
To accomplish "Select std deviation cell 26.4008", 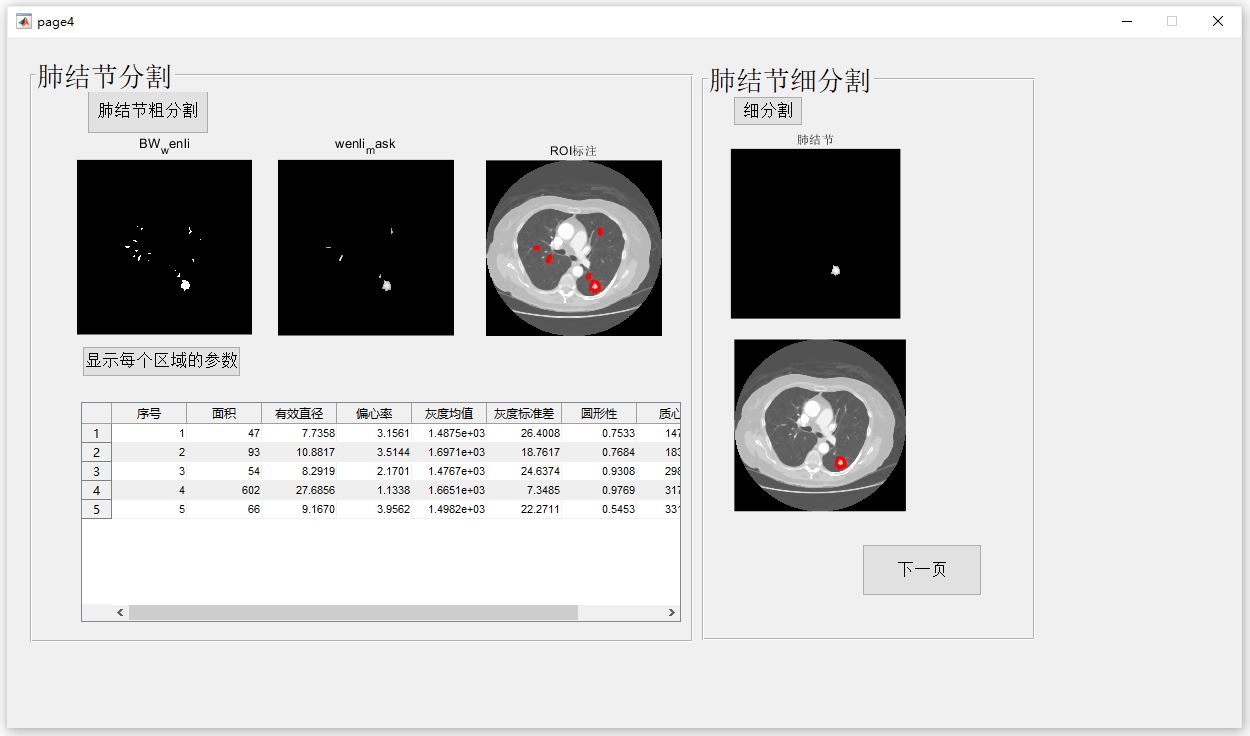I will [524, 433].
